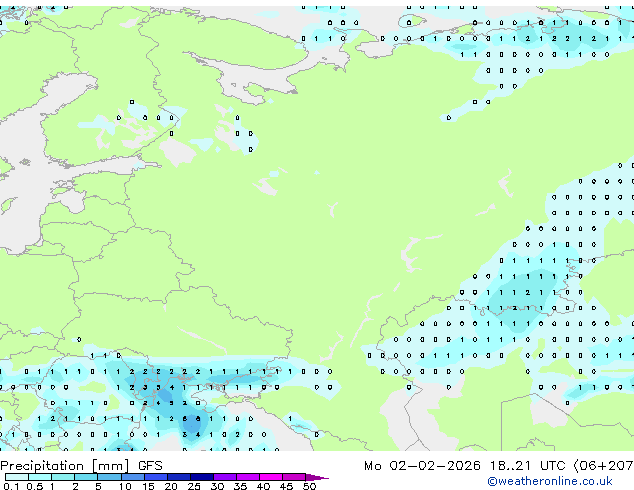Click the 'Mo 02-02-2026' date text
Screen dimensions: 634x490
[x=422, y=466]
